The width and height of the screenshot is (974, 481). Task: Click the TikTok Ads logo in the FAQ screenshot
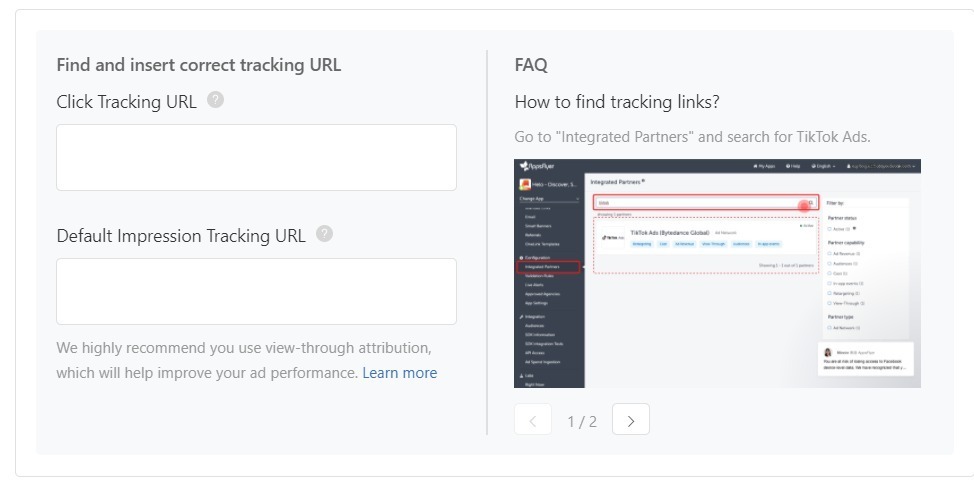coord(612,237)
